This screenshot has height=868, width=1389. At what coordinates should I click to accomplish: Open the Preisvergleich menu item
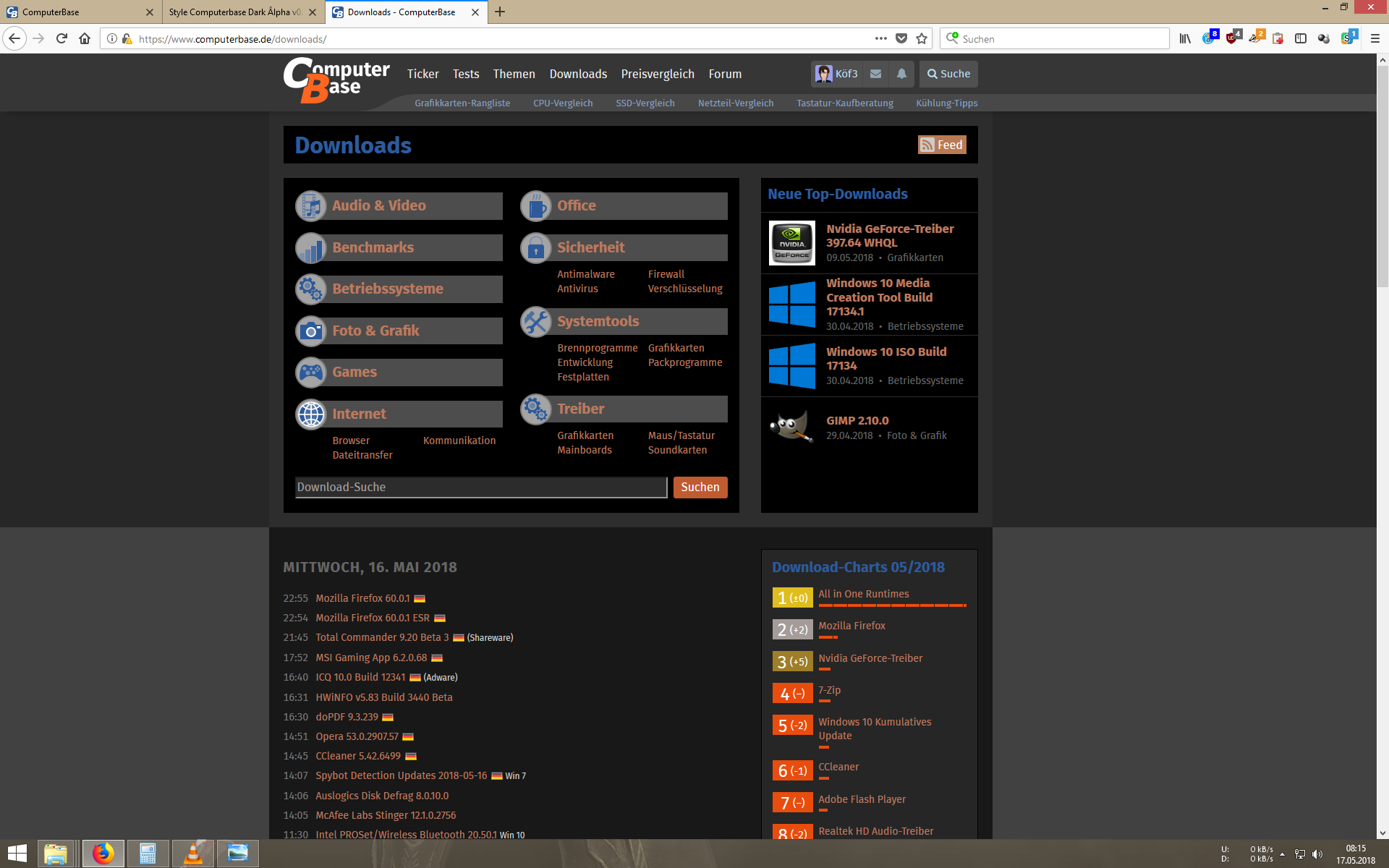pyautogui.click(x=657, y=74)
